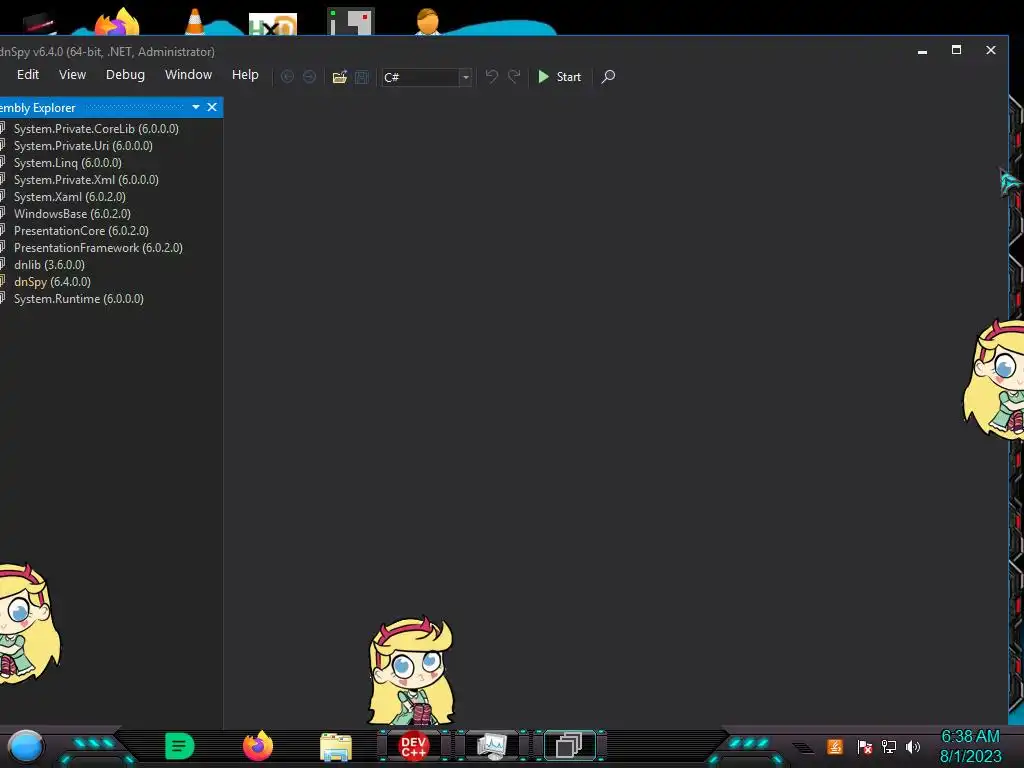Click the Java update tray icon
Viewport: 1024px width, 768px height.
pyautogui.click(x=835, y=746)
